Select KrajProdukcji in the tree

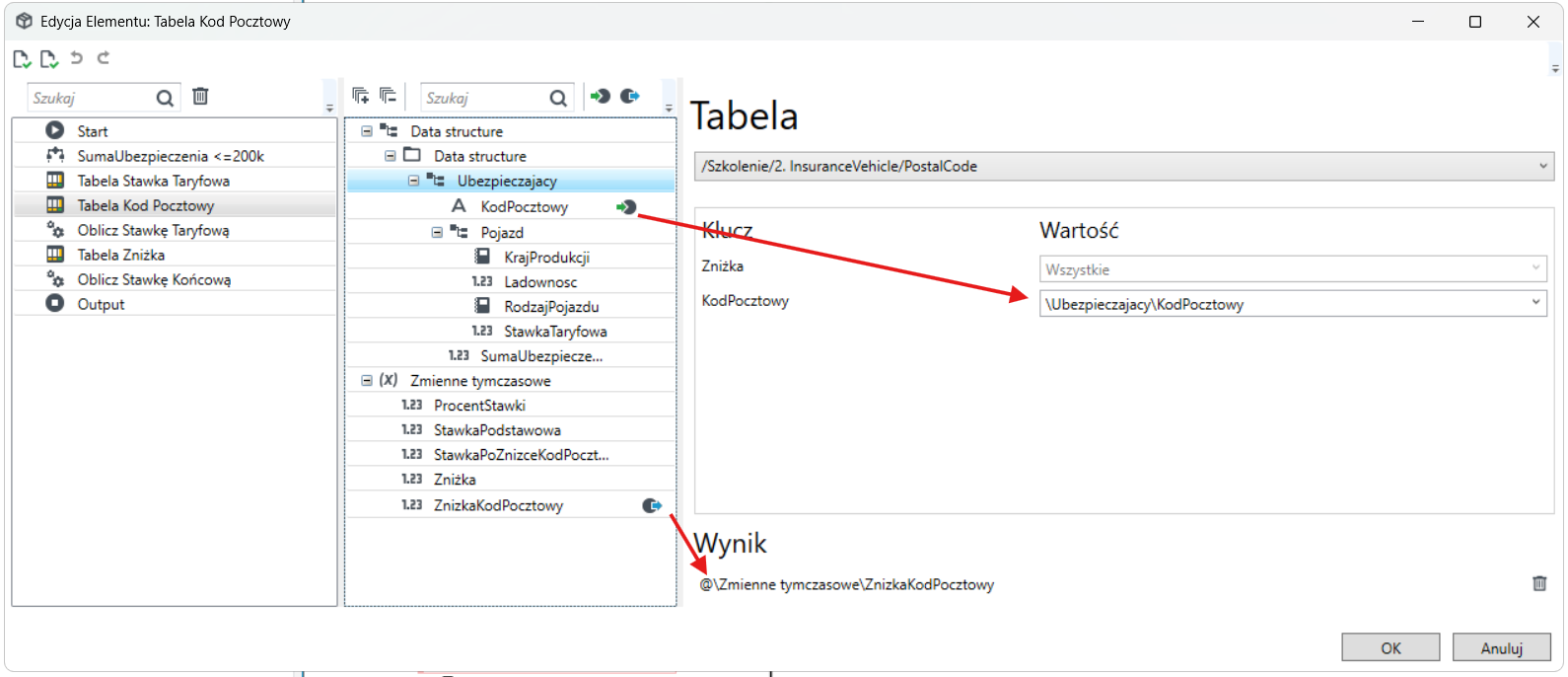pos(546,258)
